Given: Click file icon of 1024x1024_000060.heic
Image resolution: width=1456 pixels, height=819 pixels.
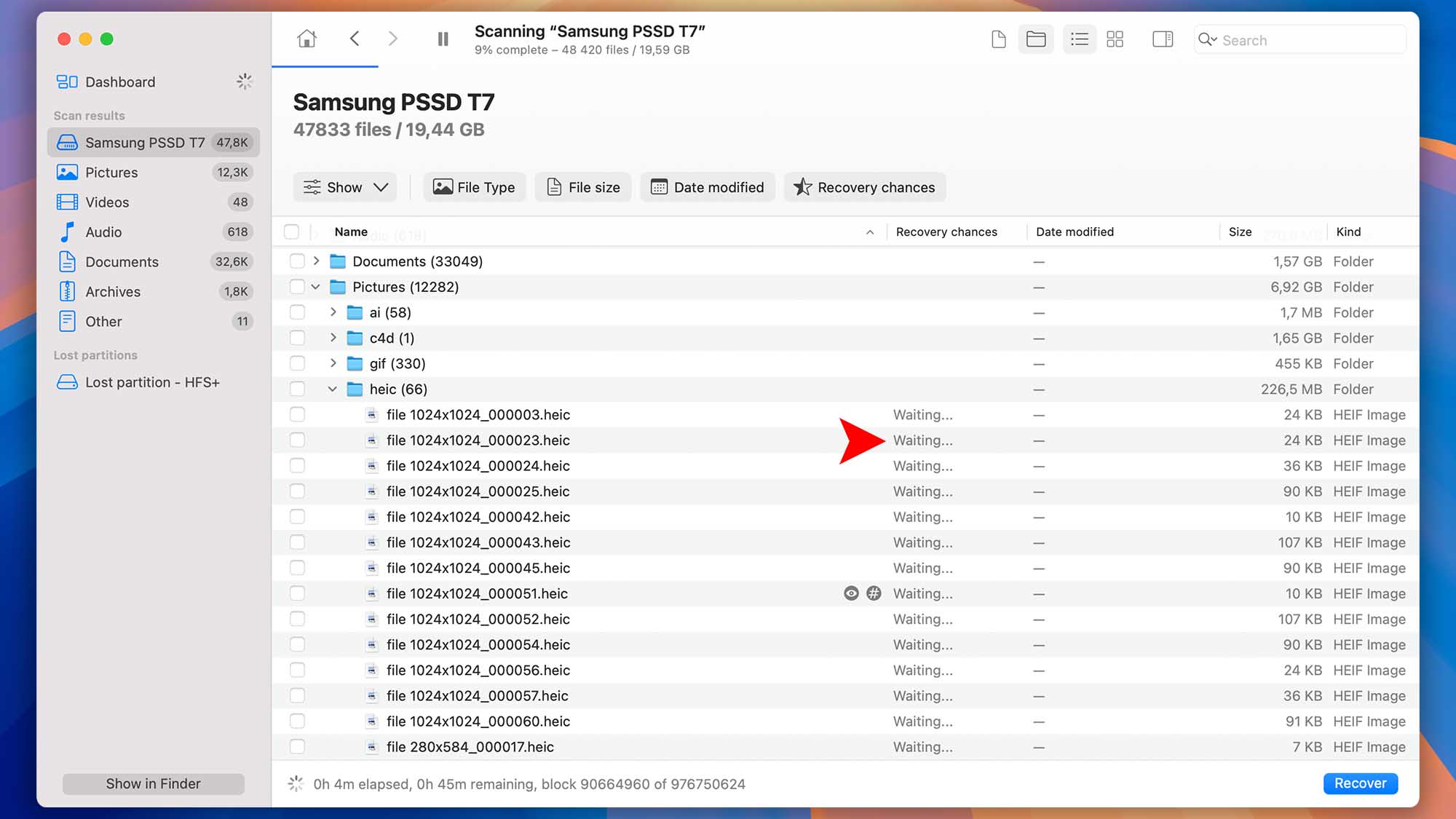Looking at the screenshot, I should point(372,721).
